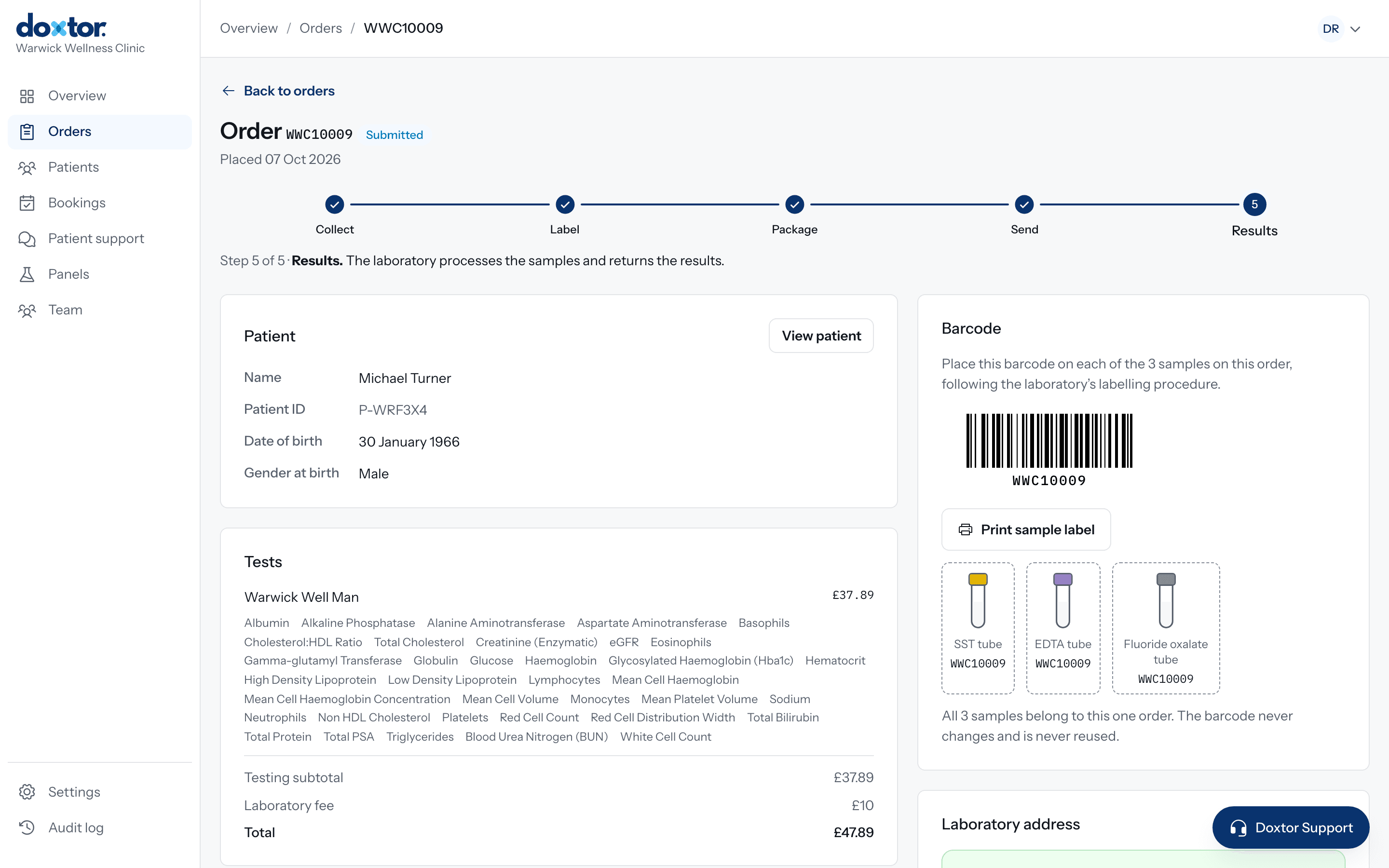
Task: Go to the Patients sidebar section
Action: [100, 167]
